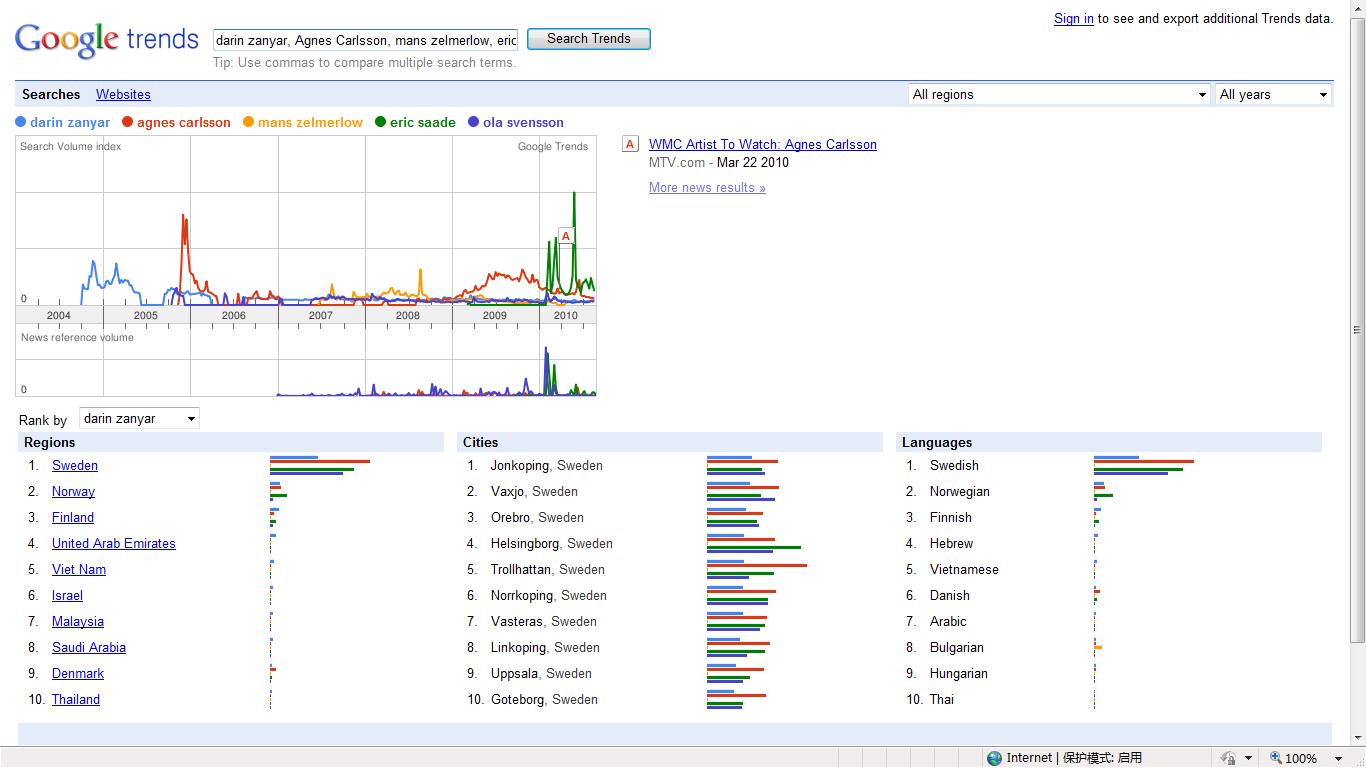This screenshot has width=1366, height=768.
Task: Click the Languages column heading
Action: point(937,442)
